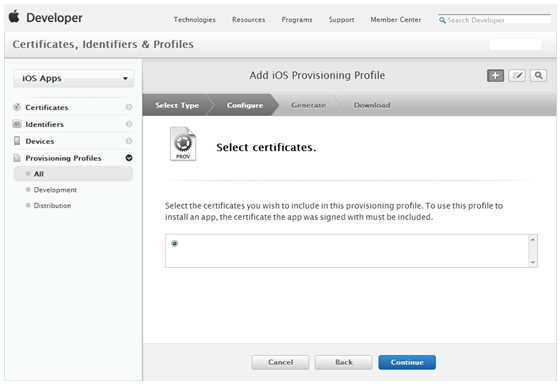Expand the Identifiers section arrow
The image size is (560, 384).
coord(129,124)
